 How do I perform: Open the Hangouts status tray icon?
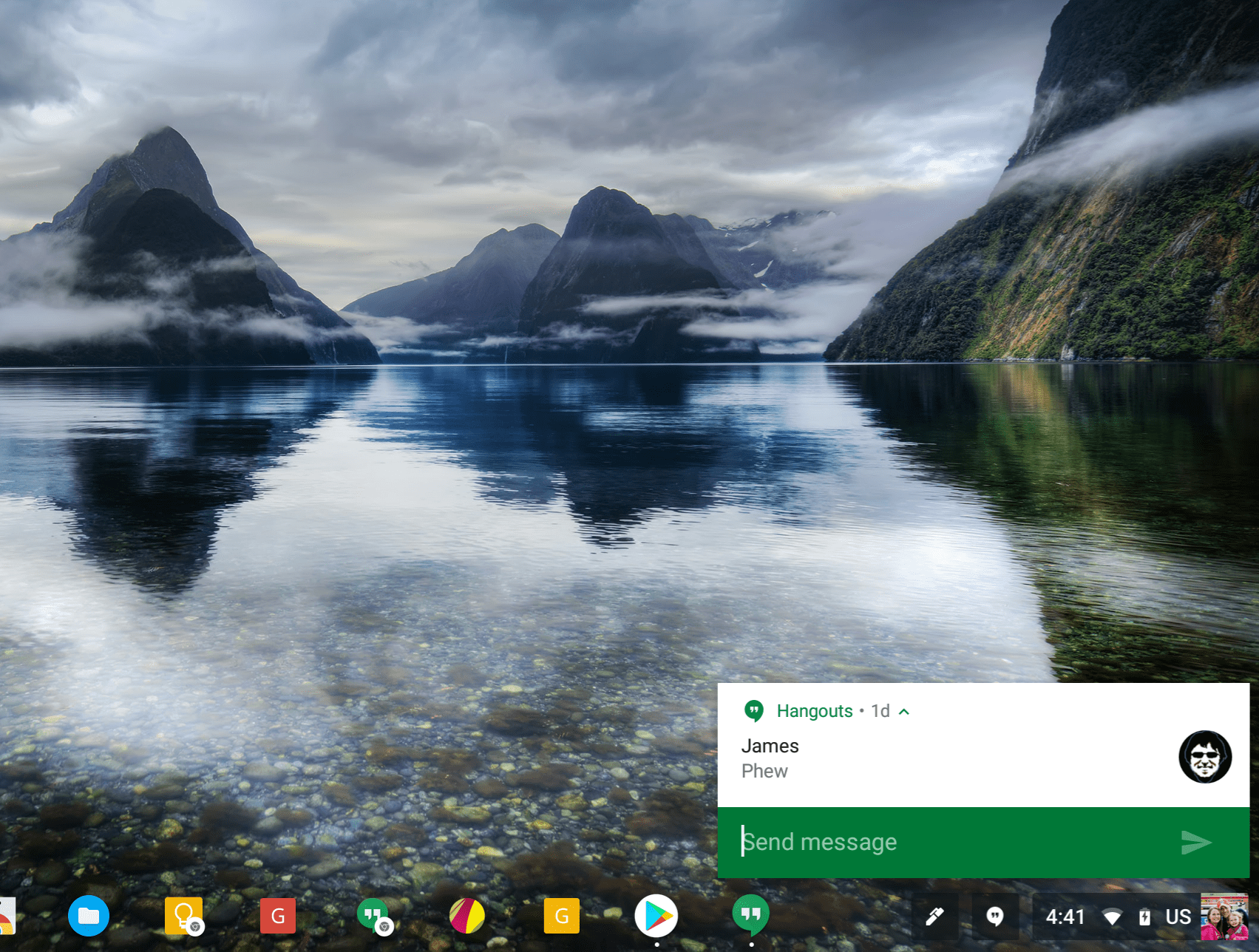996,917
